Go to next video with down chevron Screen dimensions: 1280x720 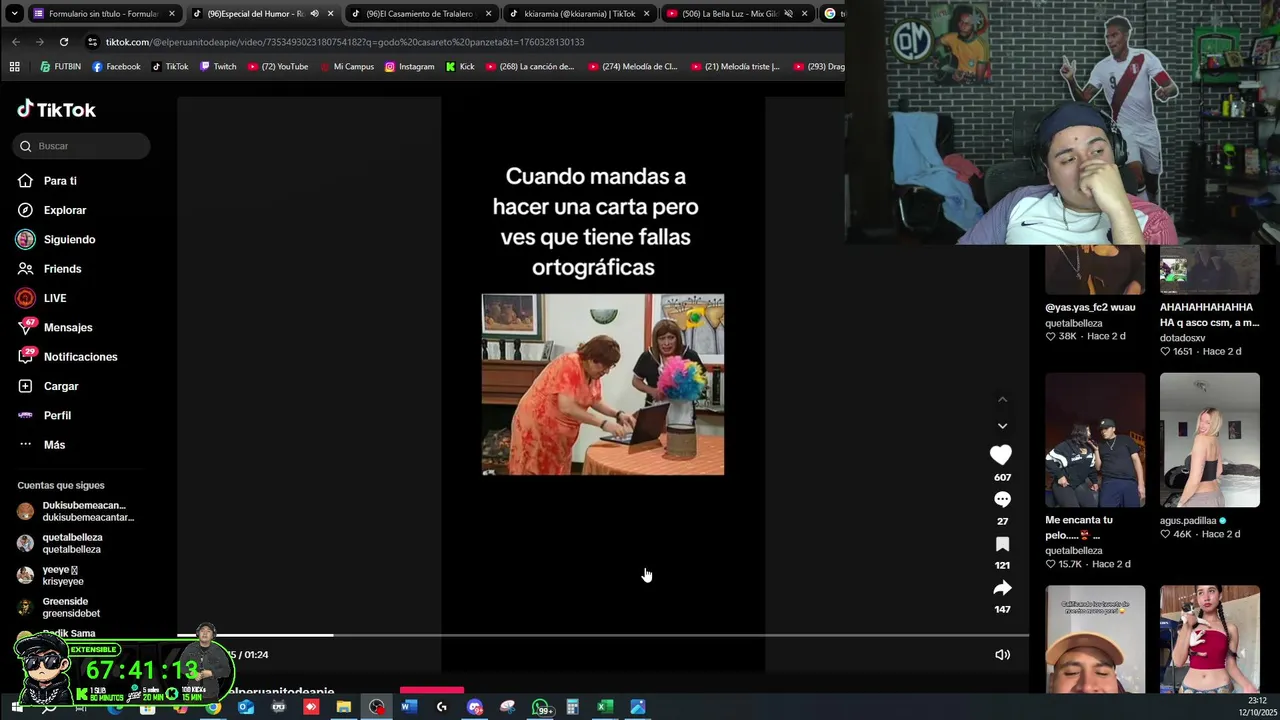click(1002, 426)
